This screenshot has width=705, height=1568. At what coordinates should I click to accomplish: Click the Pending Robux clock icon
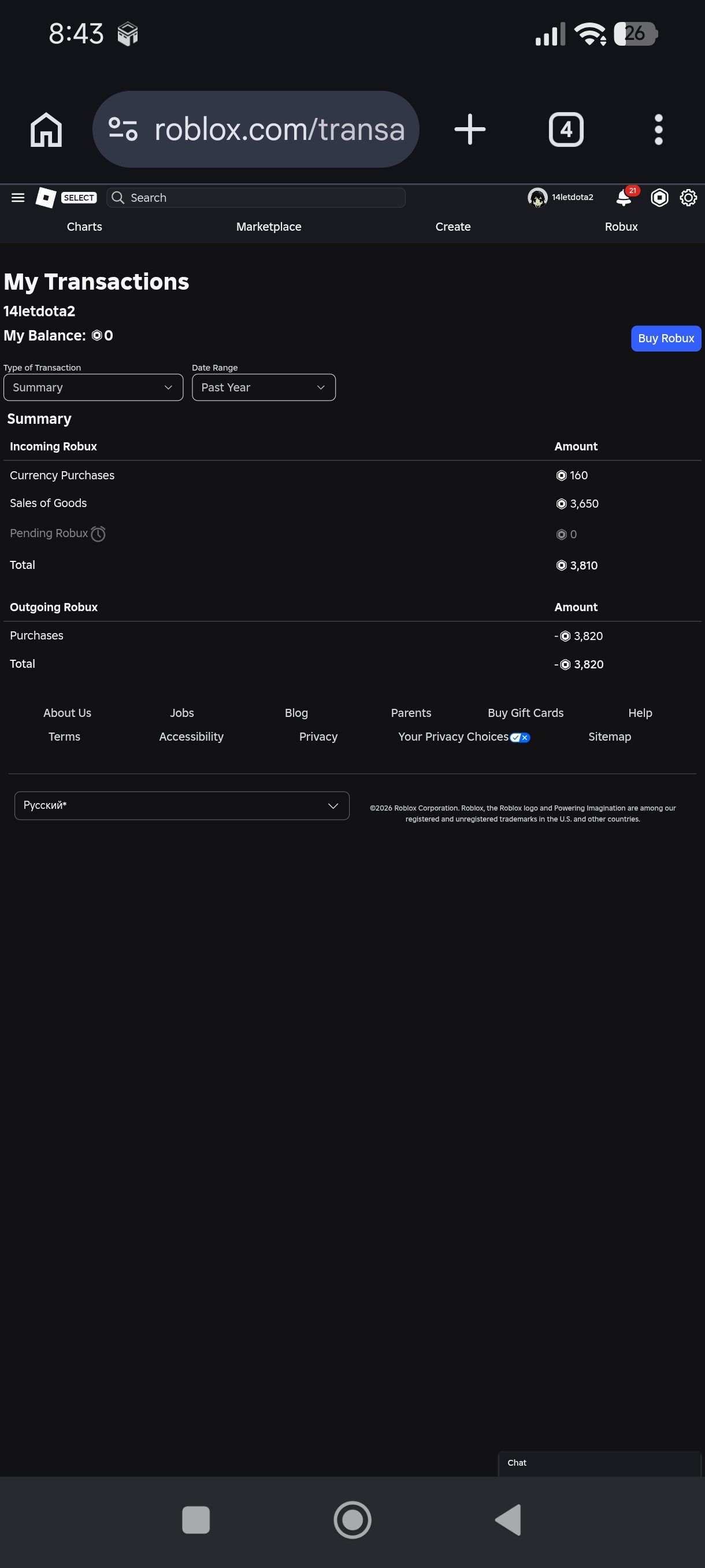[x=98, y=534]
